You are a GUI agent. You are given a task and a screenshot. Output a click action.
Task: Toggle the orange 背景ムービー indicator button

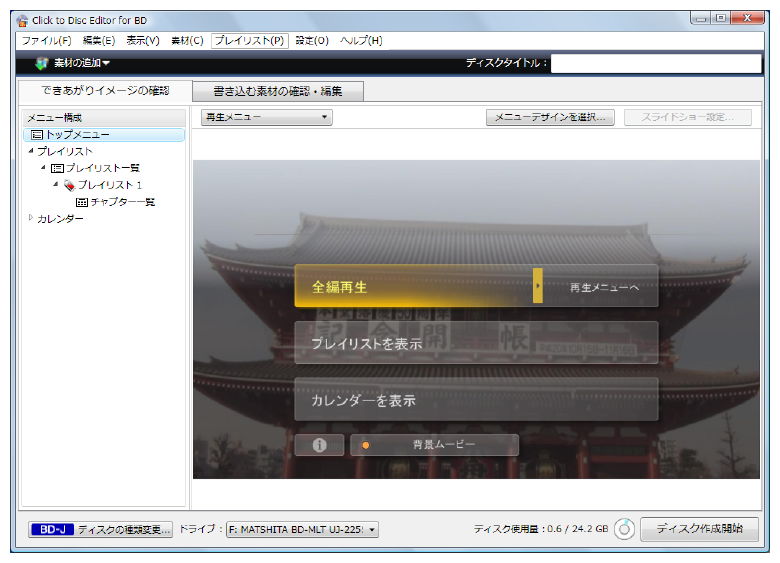click(x=366, y=445)
